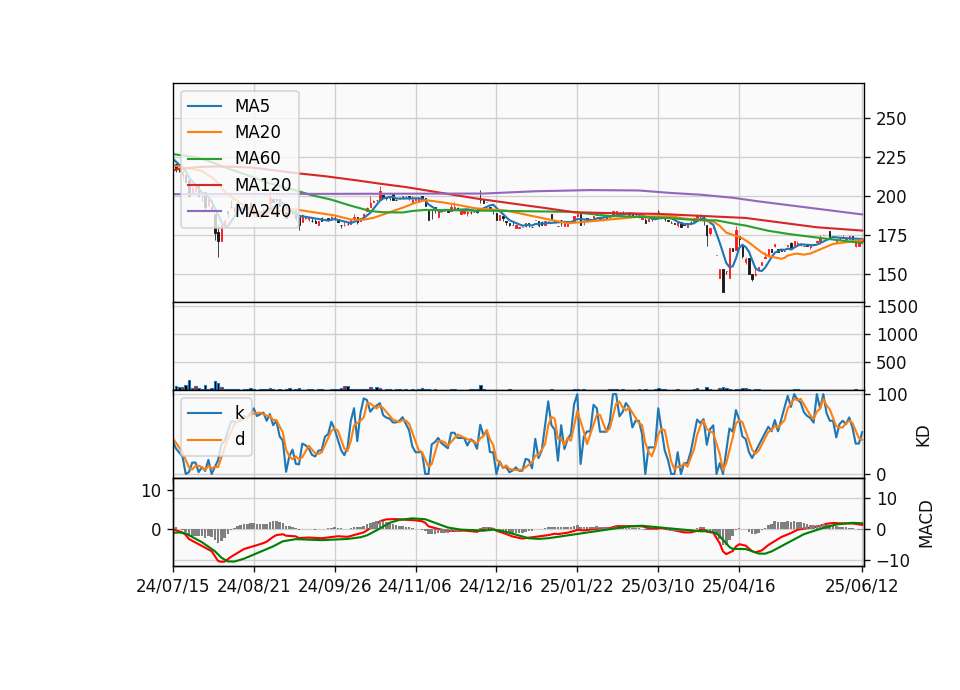960x690 pixels.
Task: Click the 225 price axis tick
Action: tap(891, 158)
